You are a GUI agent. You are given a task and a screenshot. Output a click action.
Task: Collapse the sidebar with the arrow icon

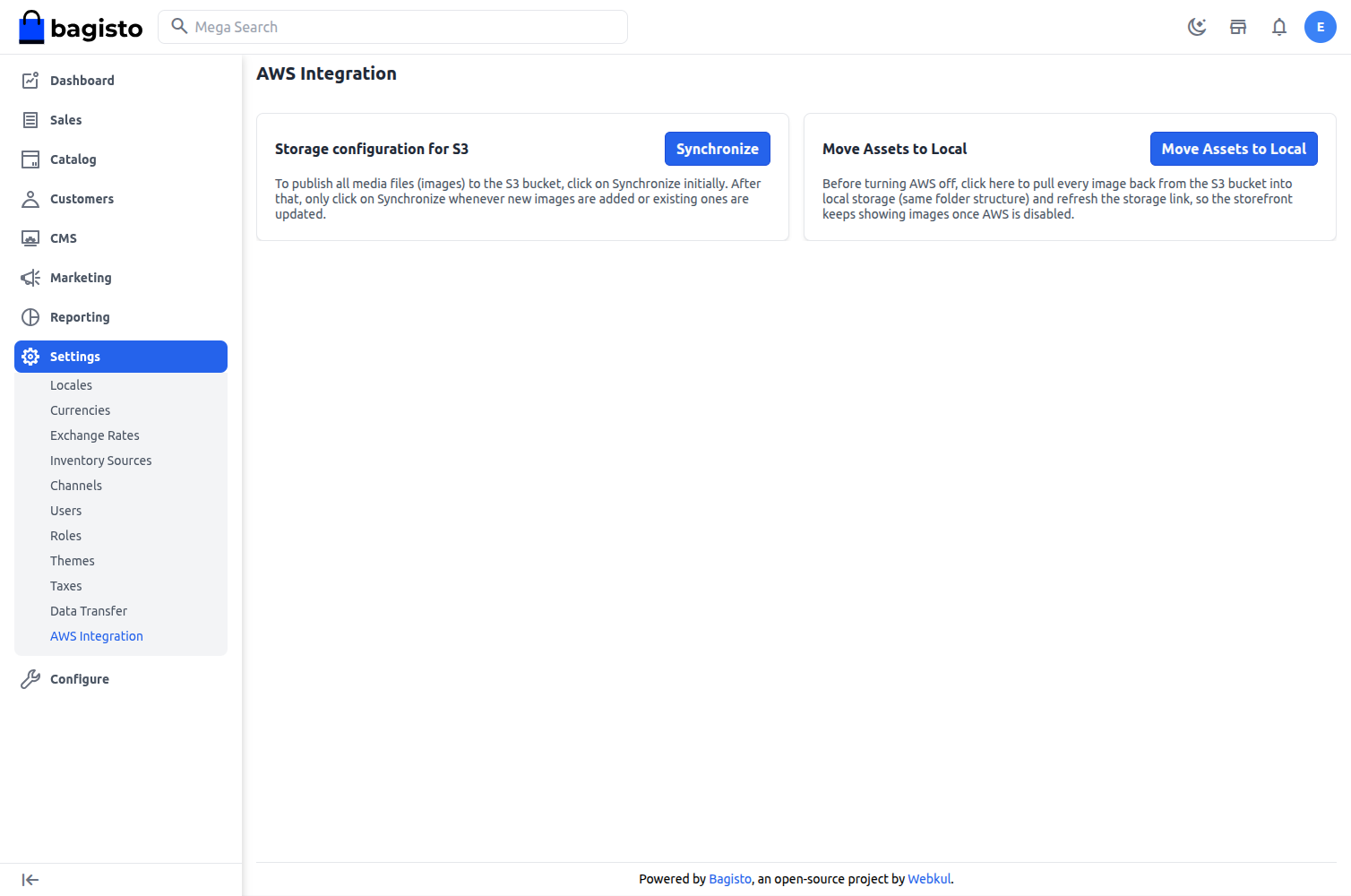[x=30, y=880]
